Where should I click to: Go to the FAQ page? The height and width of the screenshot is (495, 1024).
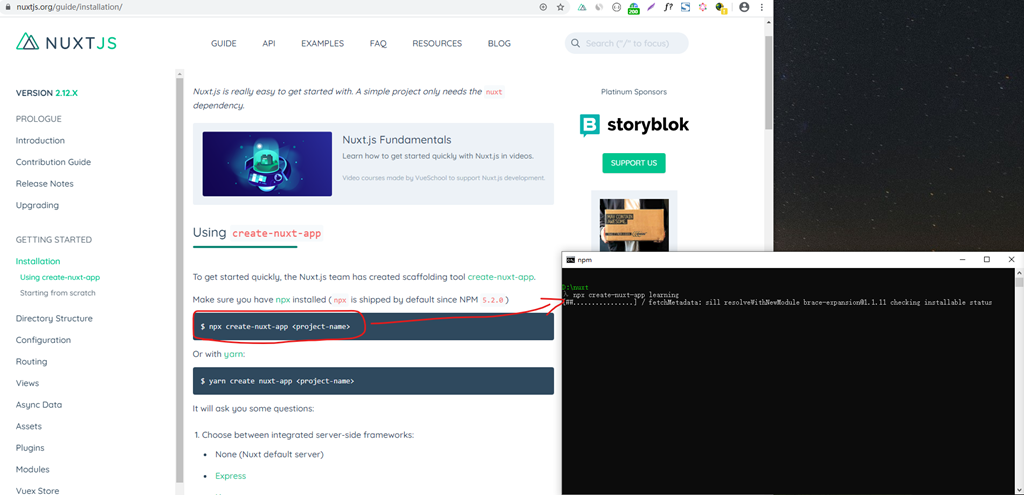pyautogui.click(x=378, y=44)
